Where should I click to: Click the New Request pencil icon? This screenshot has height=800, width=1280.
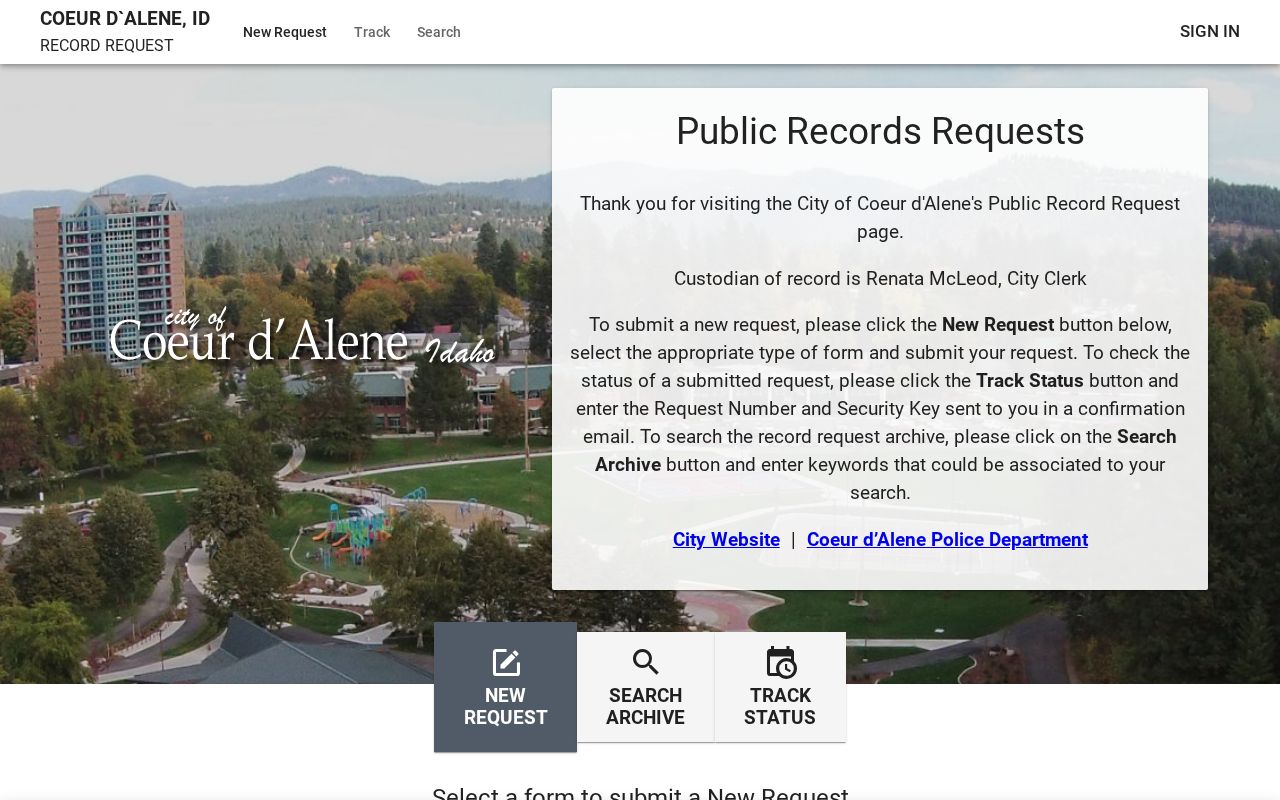(x=506, y=662)
